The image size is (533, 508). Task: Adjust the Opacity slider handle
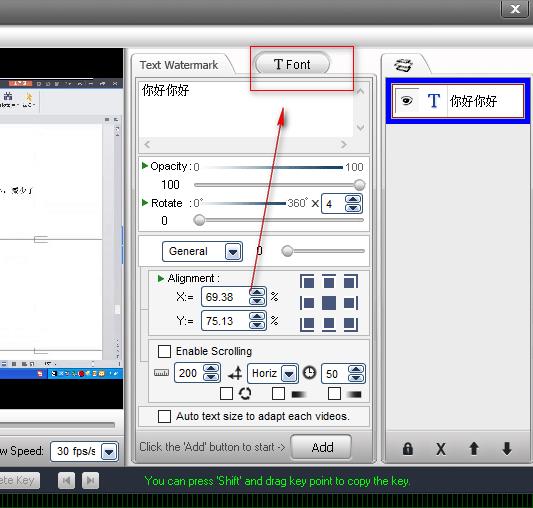[359, 185]
